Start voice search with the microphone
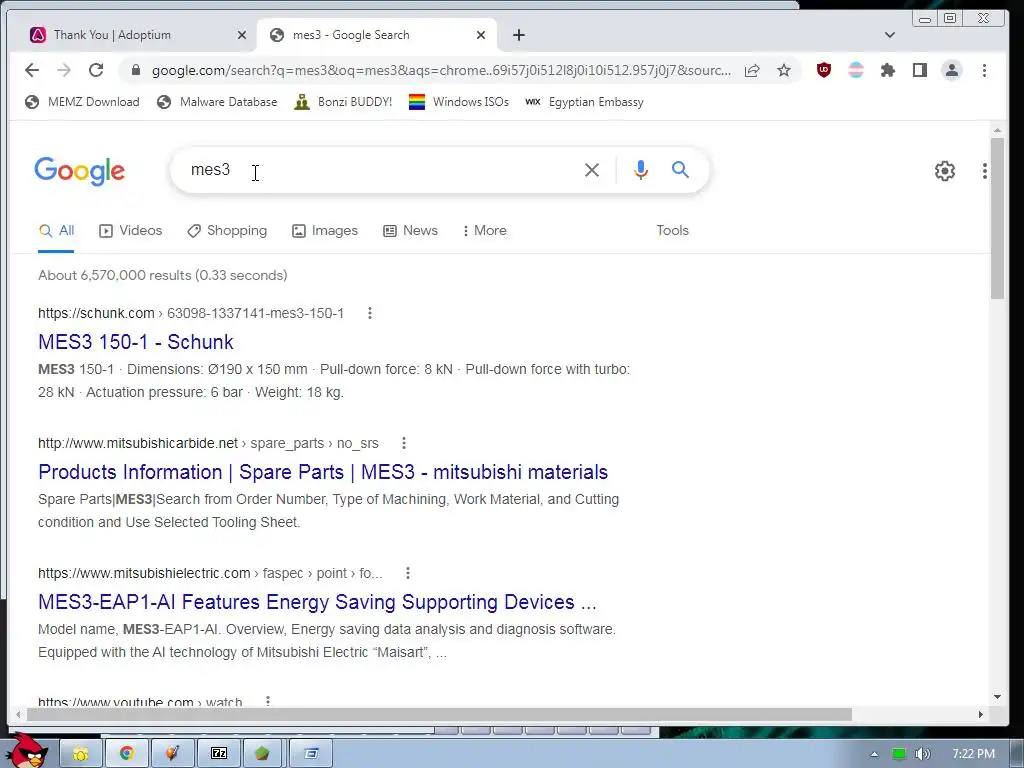Screen dimensions: 1024x768 pos(641,170)
